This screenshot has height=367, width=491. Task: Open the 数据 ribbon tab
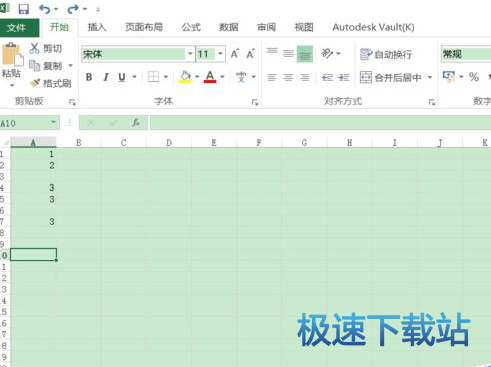point(229,27)
